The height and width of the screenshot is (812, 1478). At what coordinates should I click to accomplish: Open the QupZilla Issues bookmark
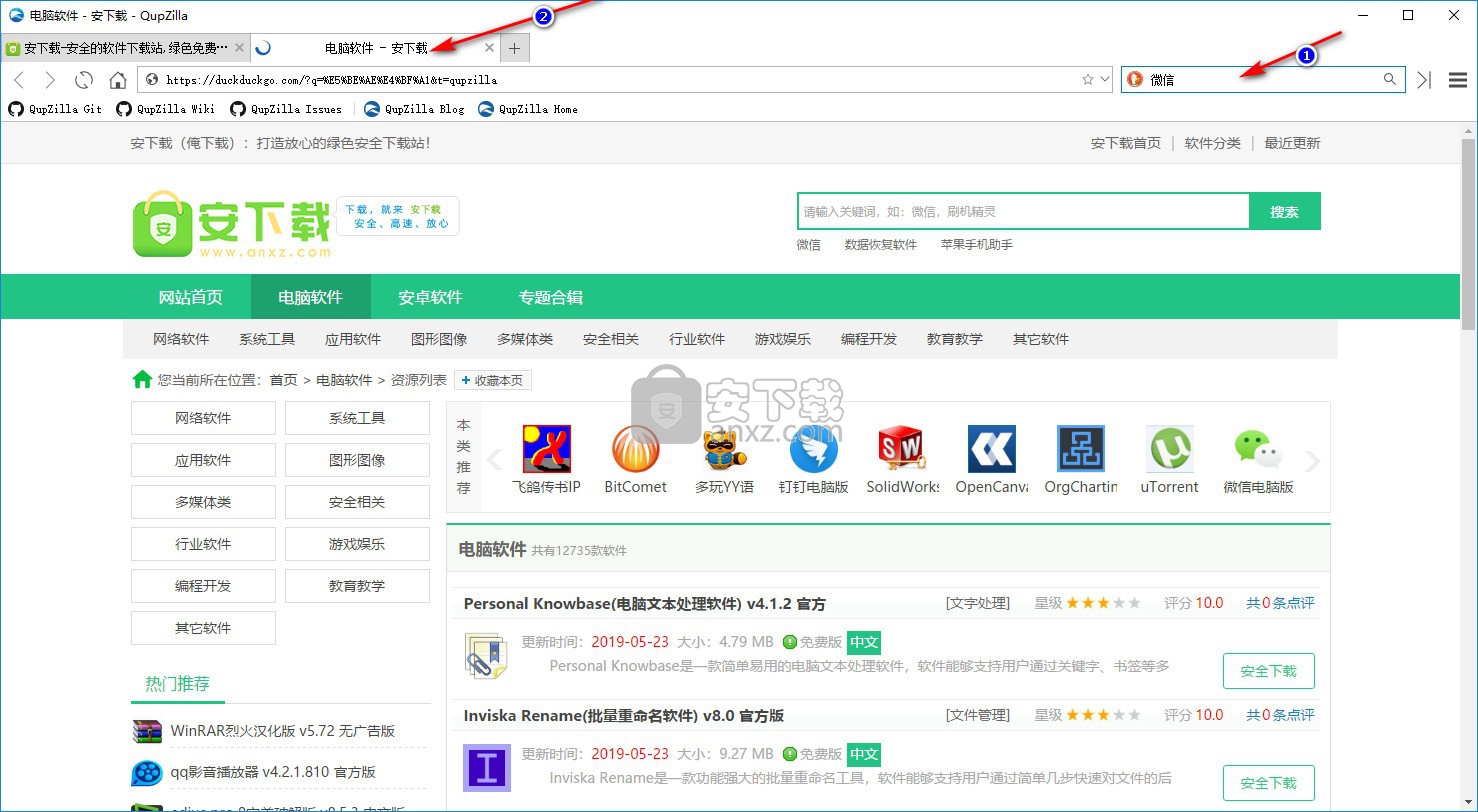coord(285,109)
